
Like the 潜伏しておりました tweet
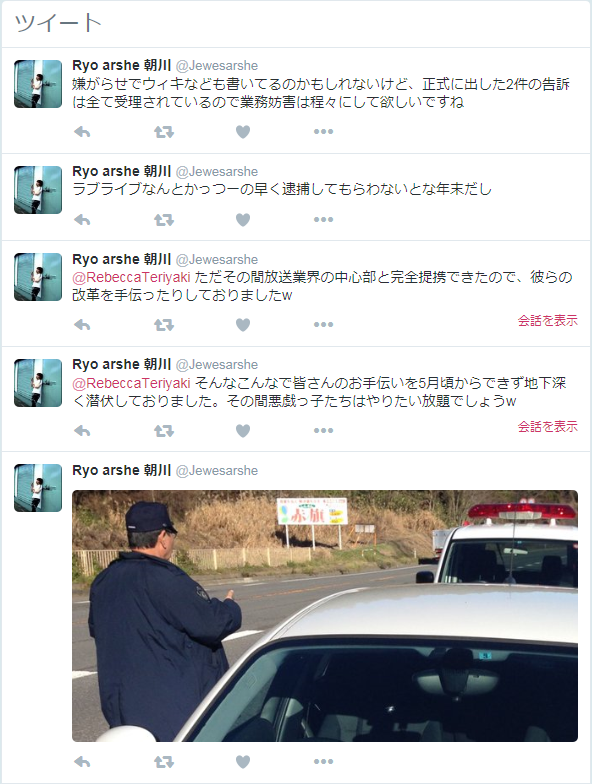click(x=243, y=431)
